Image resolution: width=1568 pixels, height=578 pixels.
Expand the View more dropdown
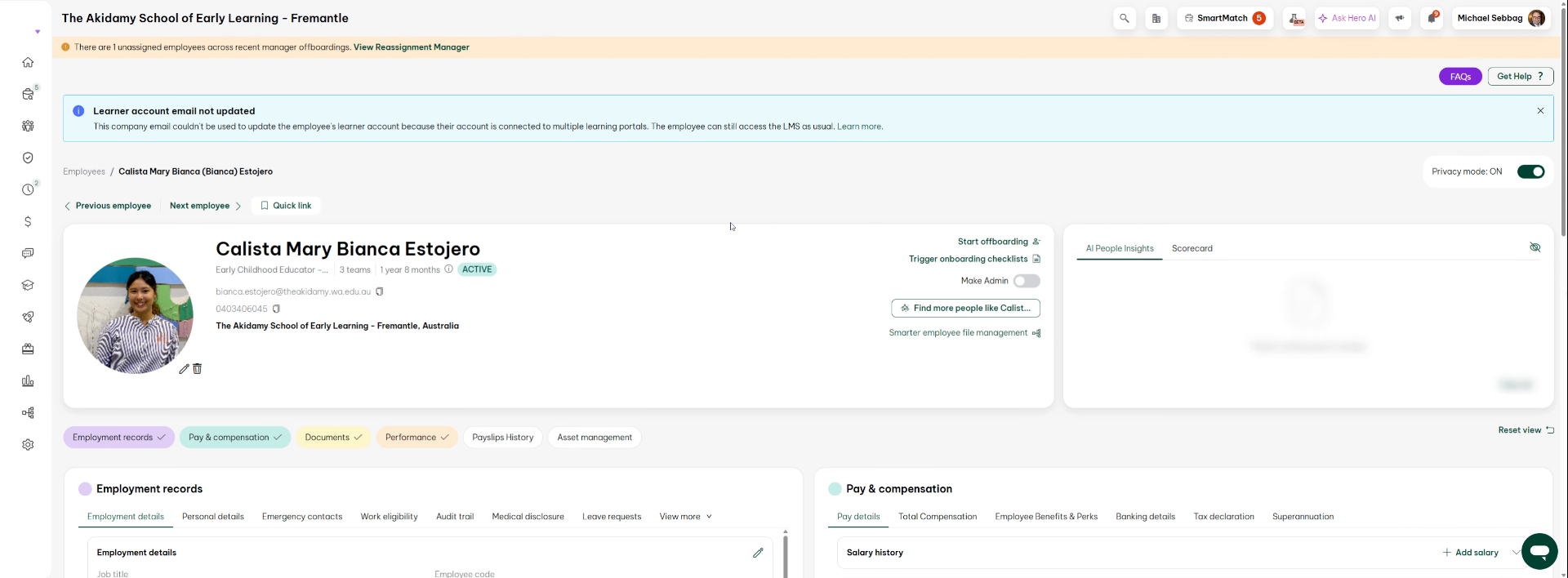[x=686, y=517]
